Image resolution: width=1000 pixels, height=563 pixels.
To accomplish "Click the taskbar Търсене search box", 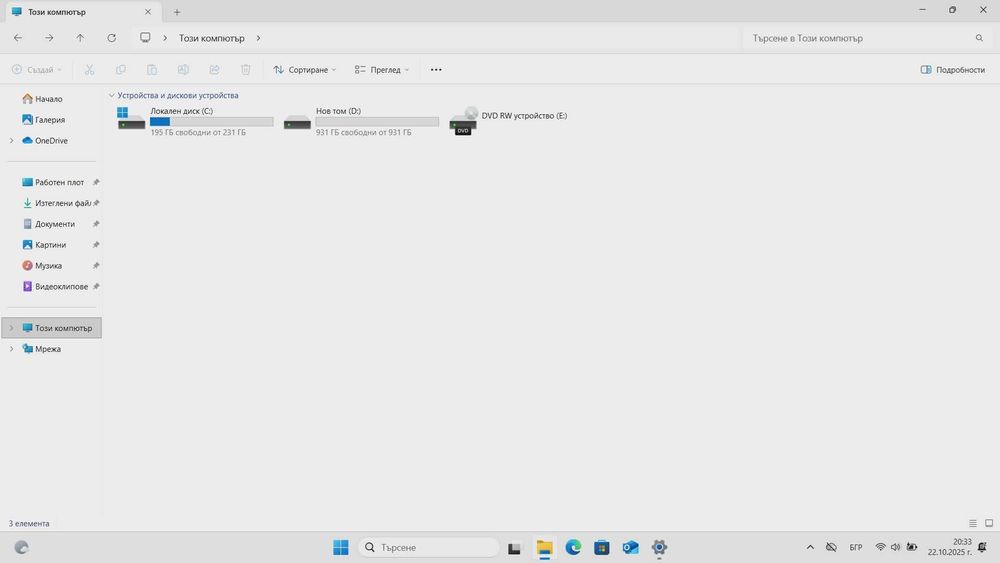I will [x=429, y=547].
